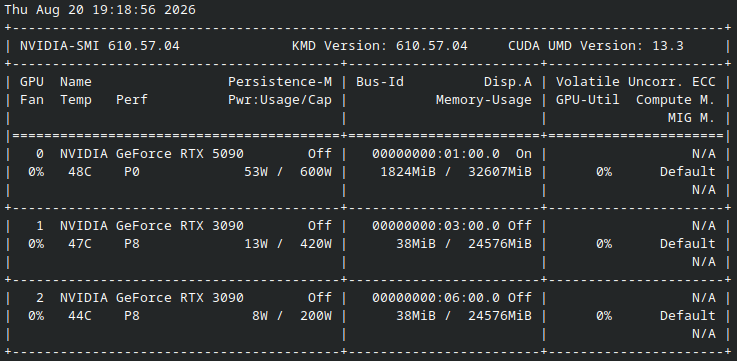The image size is (737, 361).
Task: Click the Persistence-M column header
Action: tap(280, 82)
